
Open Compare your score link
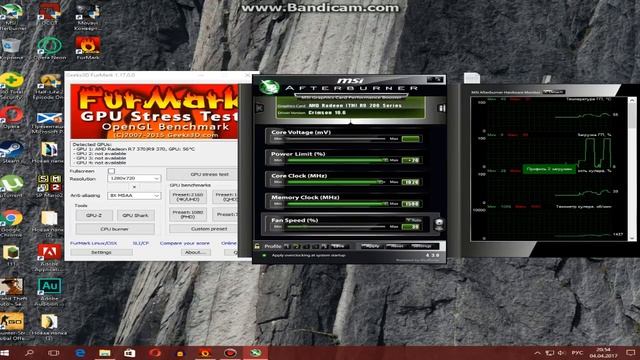185,243
